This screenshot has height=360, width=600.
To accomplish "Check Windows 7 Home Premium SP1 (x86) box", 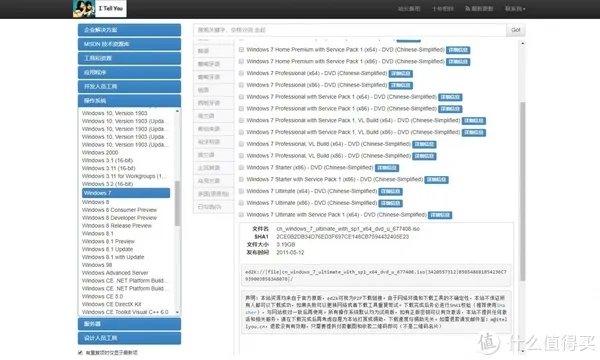I will [241, 62].
